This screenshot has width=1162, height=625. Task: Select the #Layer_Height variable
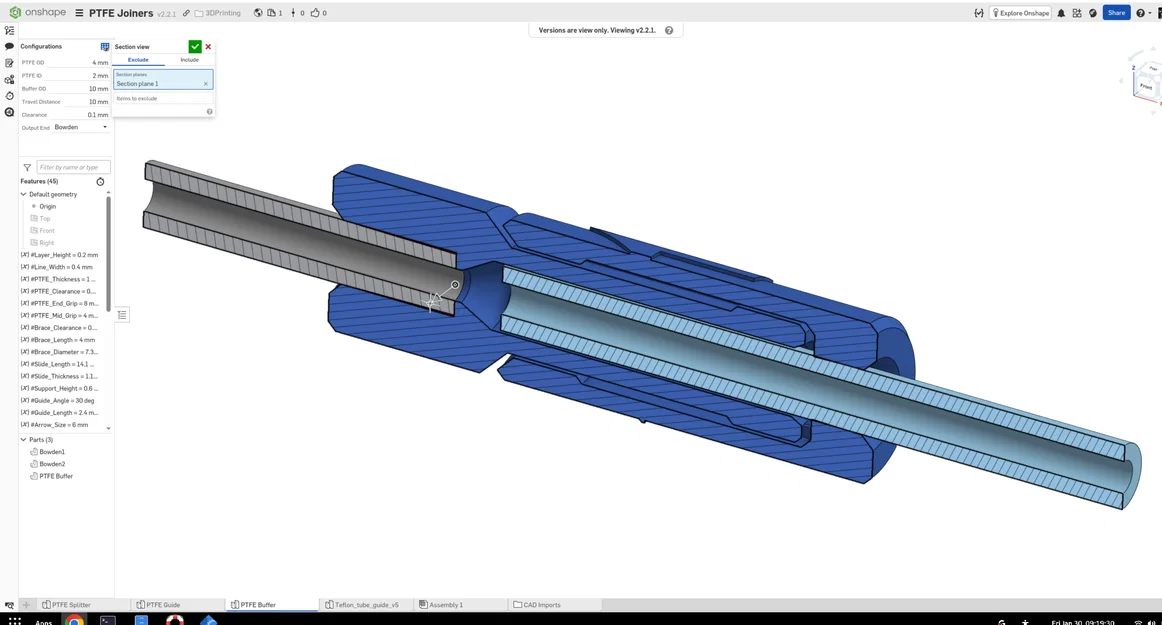click(x=60, y=255)
